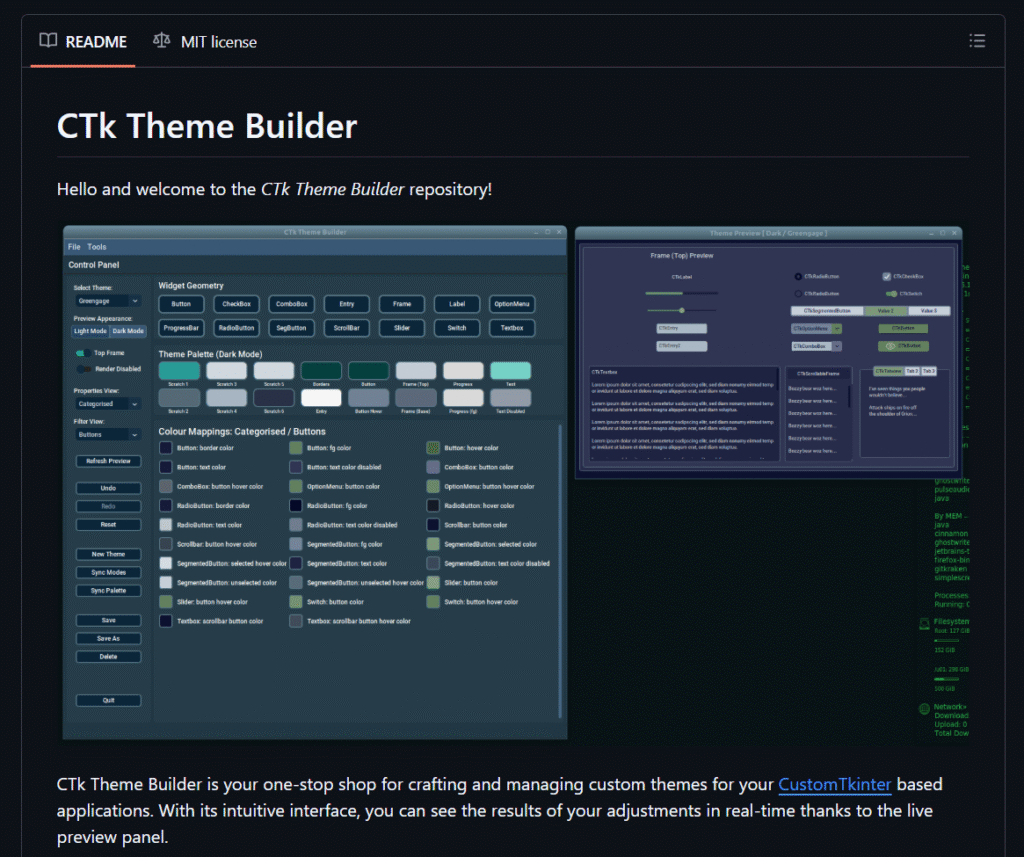1024x857 pixels.
Task: Pick the Button: hover color swatch
Action: [433, 448]
